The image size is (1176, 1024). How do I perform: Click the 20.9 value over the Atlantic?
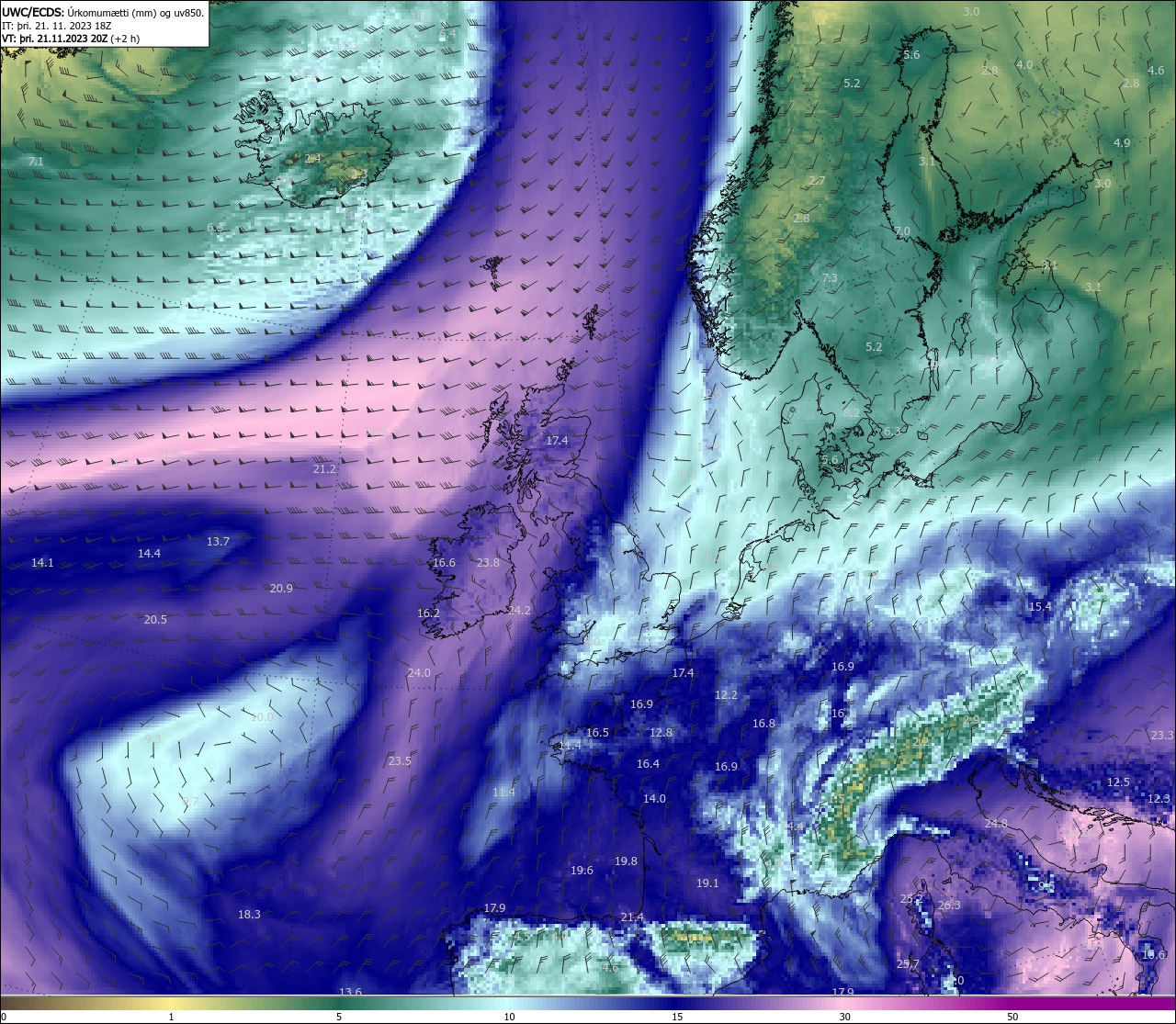tap(281, 589)
